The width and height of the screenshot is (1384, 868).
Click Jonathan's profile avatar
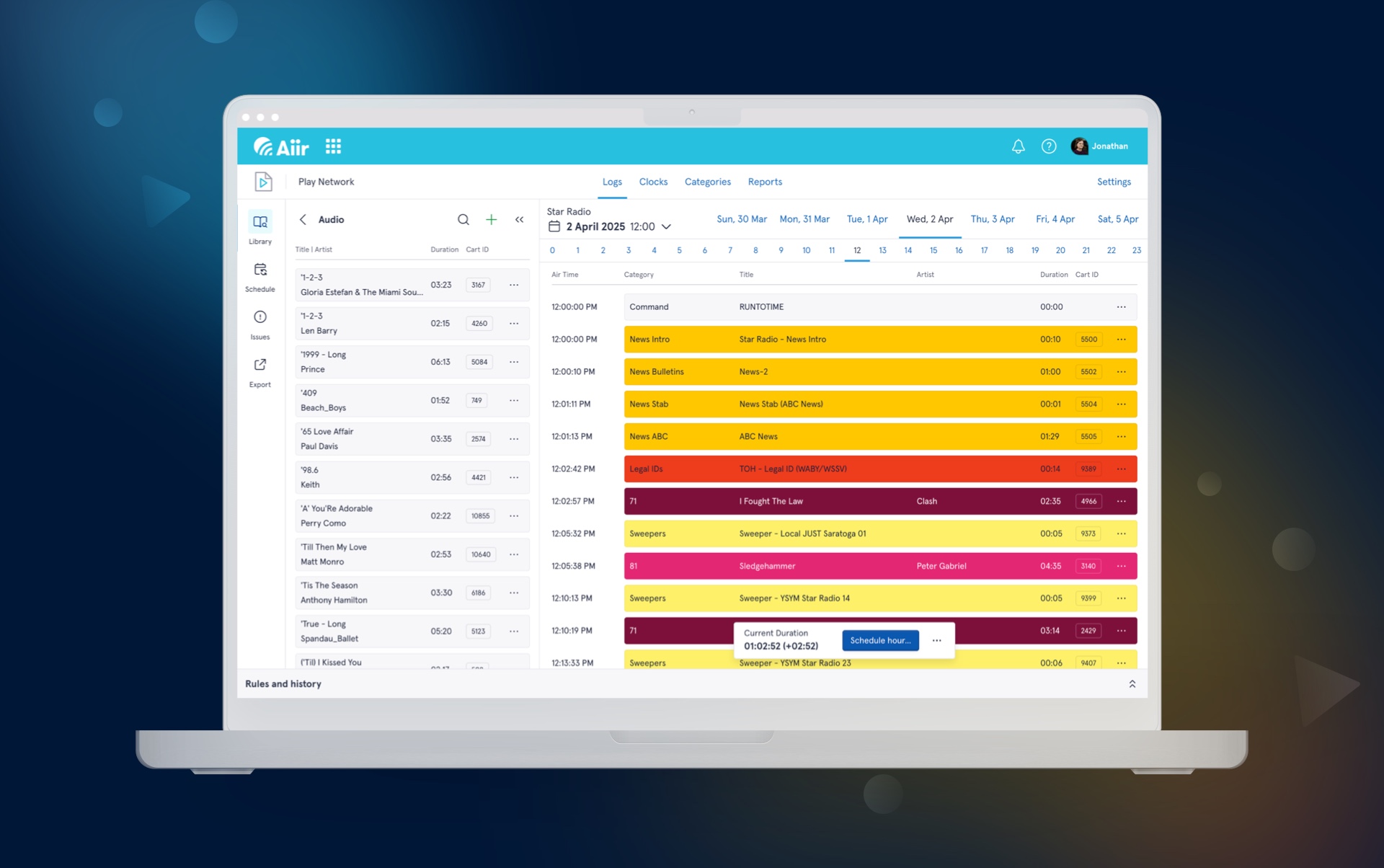[1079, 146]
